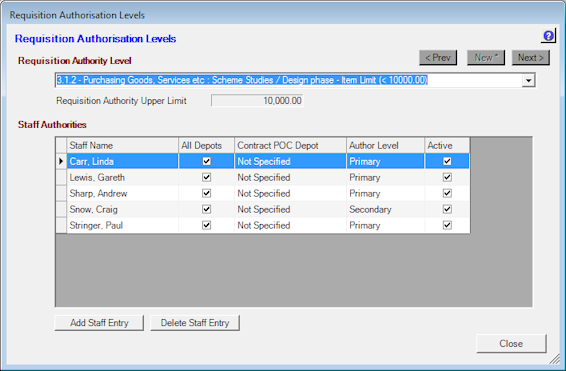
Task: Click Carr, Linda's Contract POC Depot cell
Action: point(290,161)
